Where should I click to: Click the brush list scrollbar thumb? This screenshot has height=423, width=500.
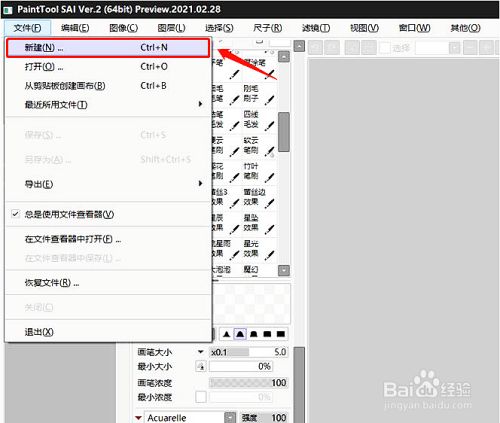(284, 132)
